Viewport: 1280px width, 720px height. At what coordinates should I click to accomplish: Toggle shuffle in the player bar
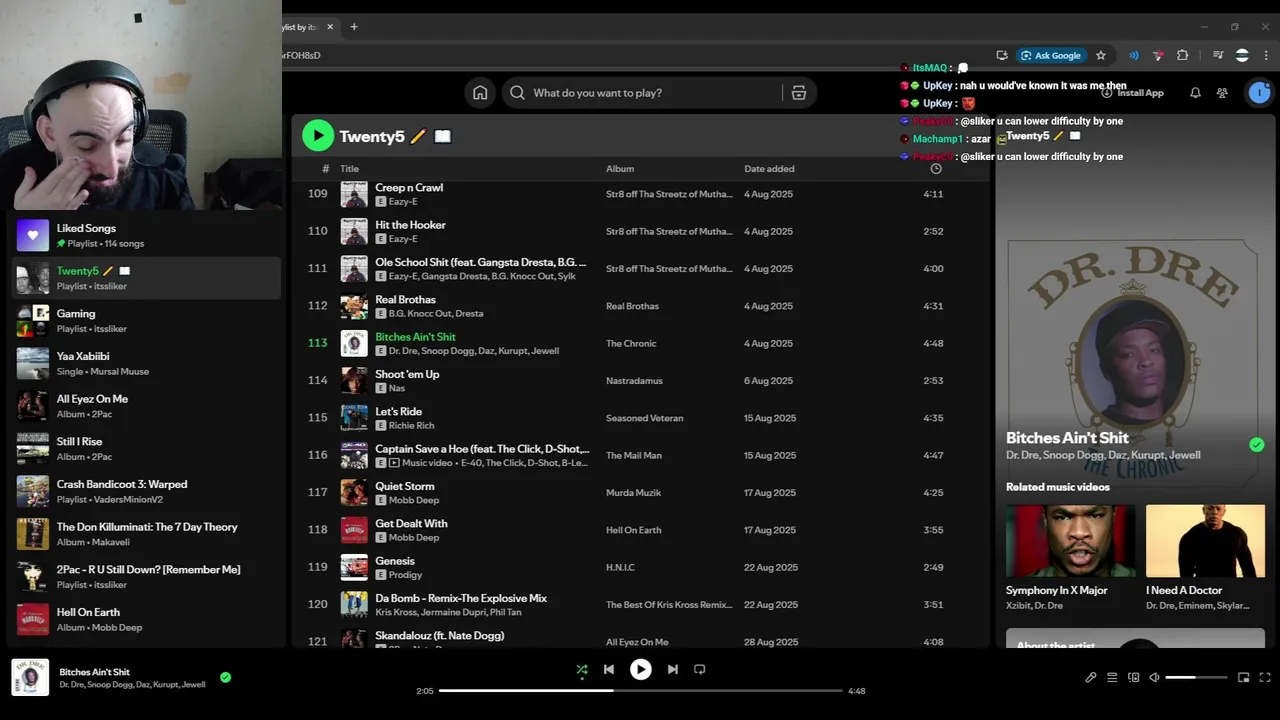pyautogui.click(x=582, y=670)
